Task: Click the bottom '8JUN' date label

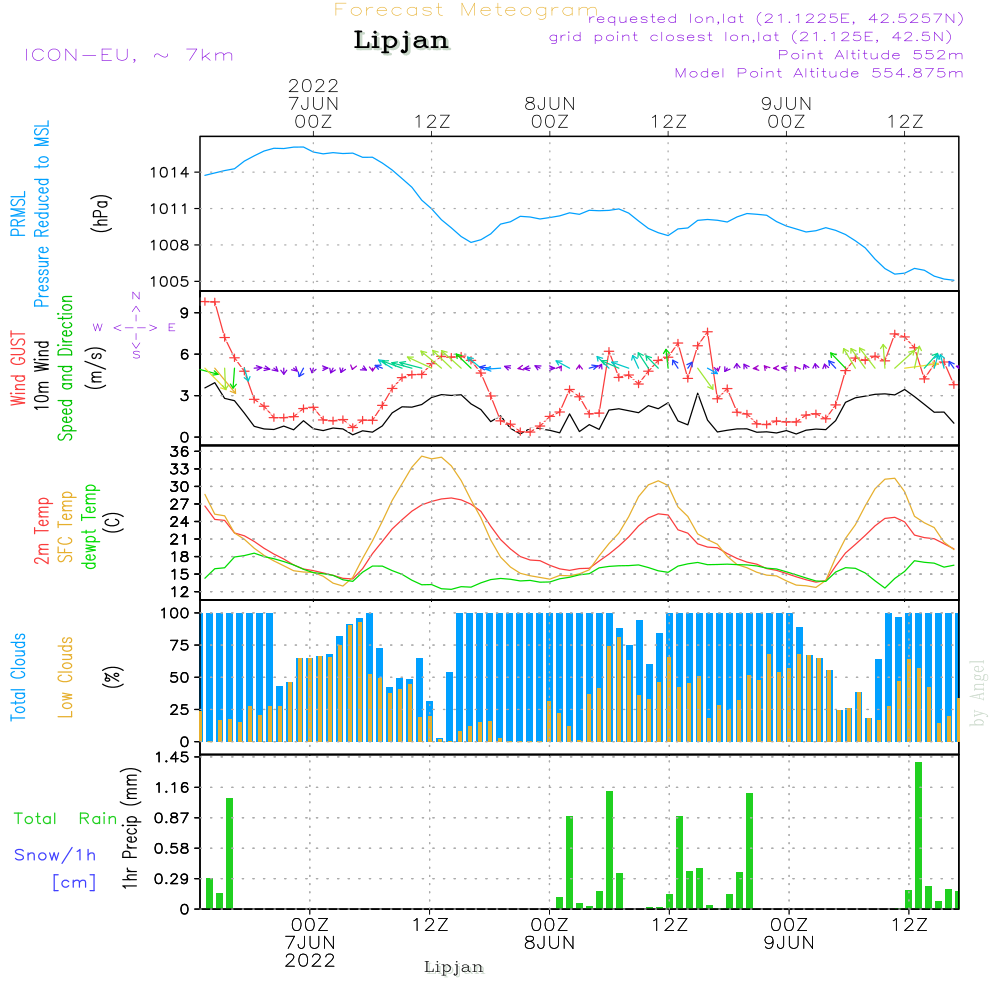Action: (x=550, y=943)
